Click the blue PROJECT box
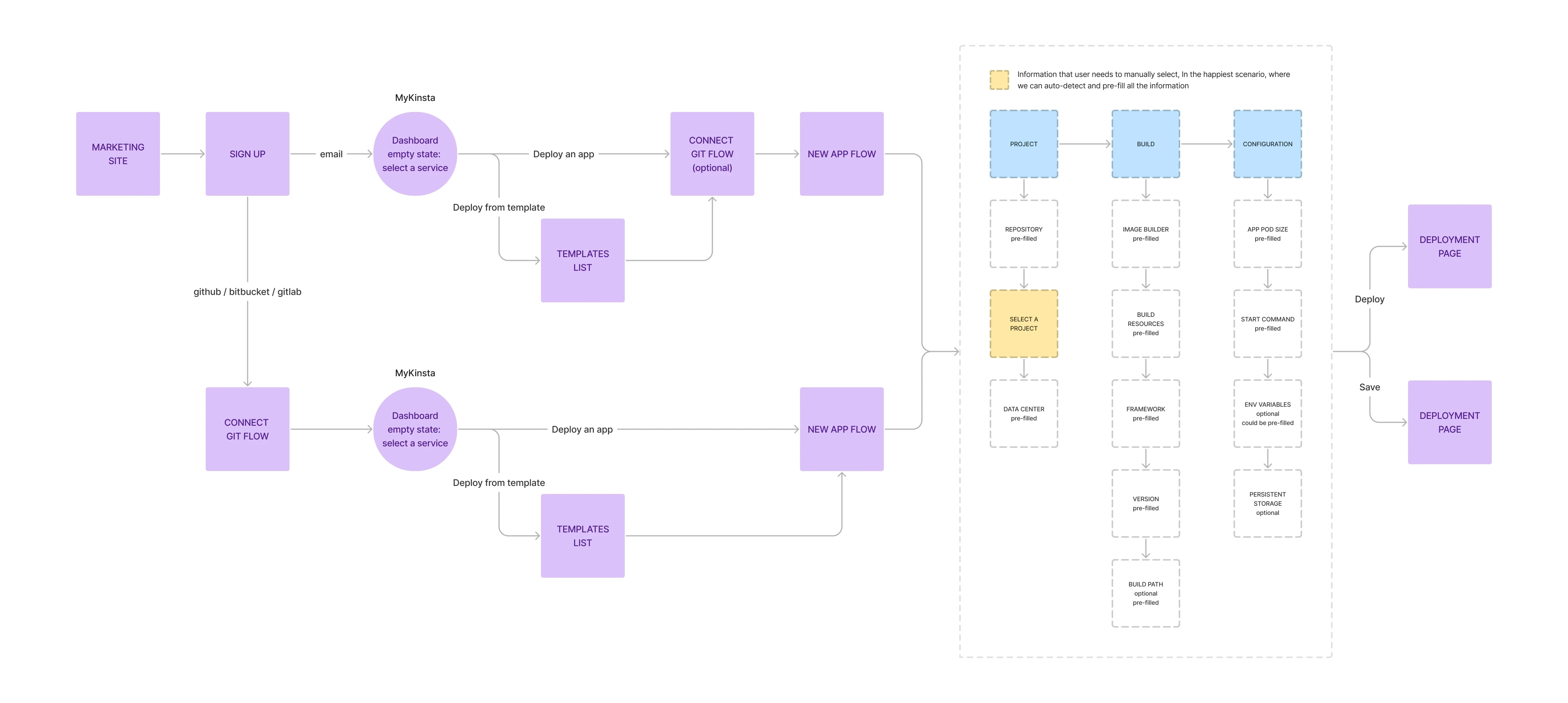Viewport: 1568px width, 703px height. point(1024,144)
